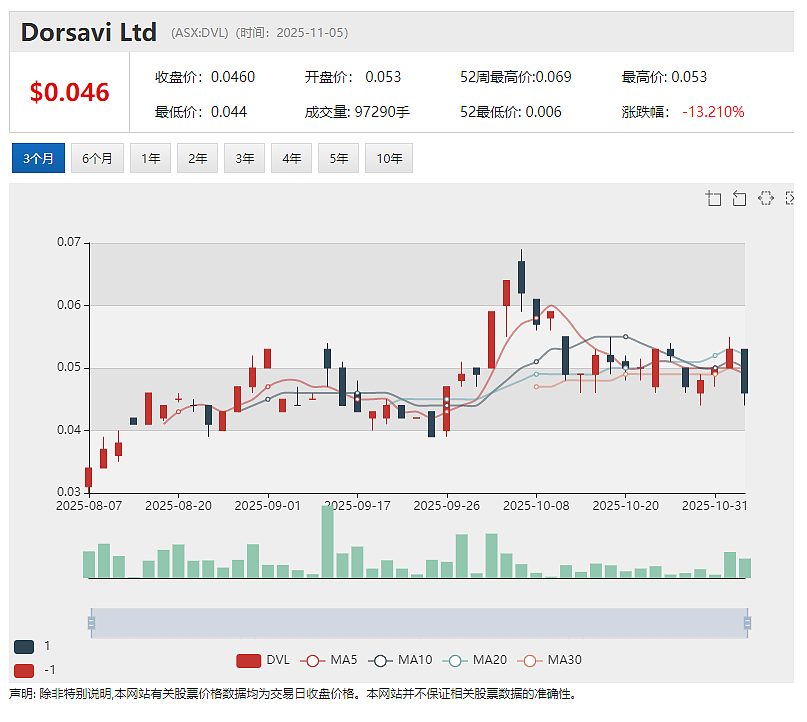The height and width of the screenshot is (722, 807).
Task: Select the 10年 time range
Action: pos(389,158)
